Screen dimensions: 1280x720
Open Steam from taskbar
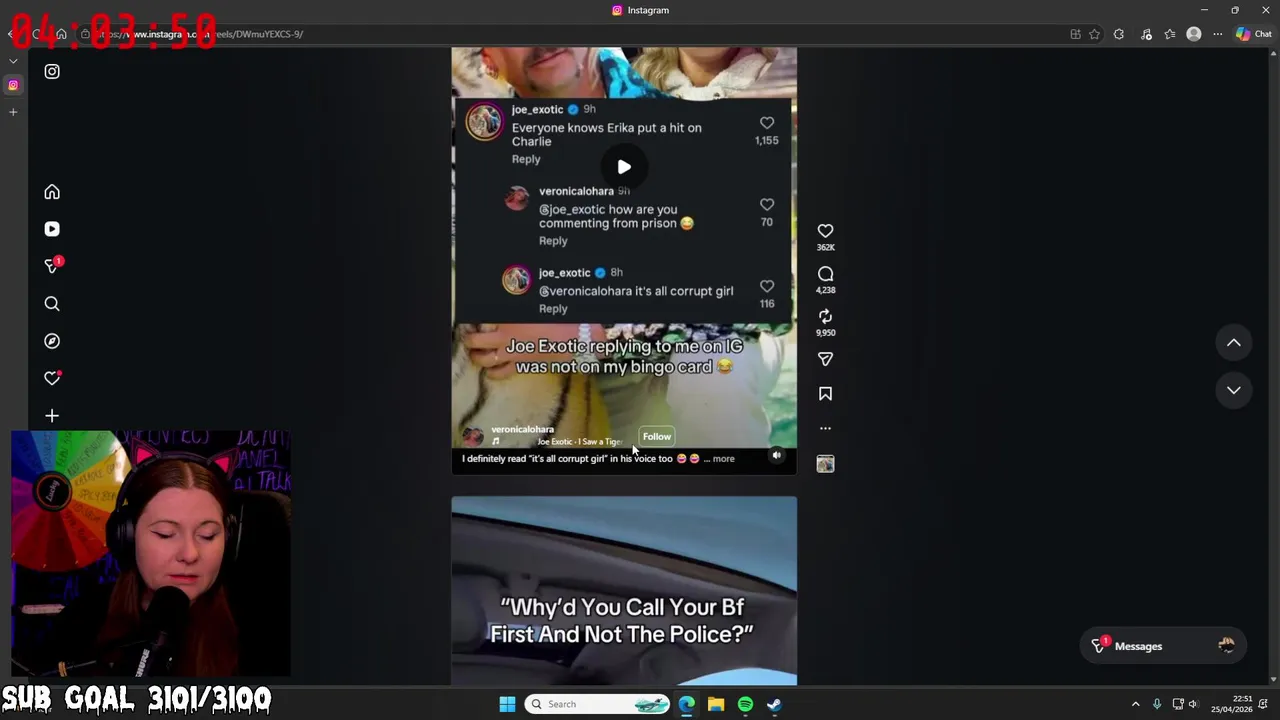[774, 704]
